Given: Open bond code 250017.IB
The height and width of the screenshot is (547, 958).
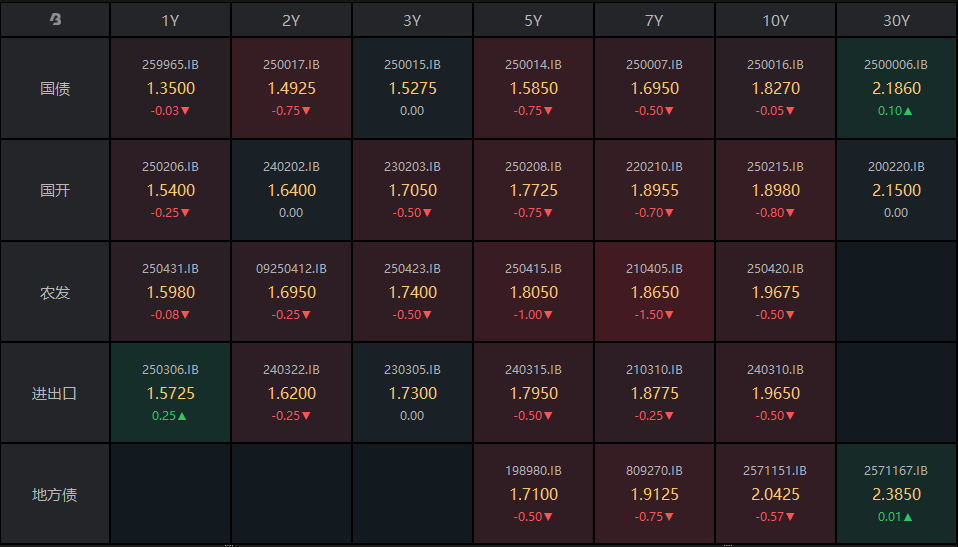Looking at the screenshot, I should pyautogui.click(x=291, y=64).
